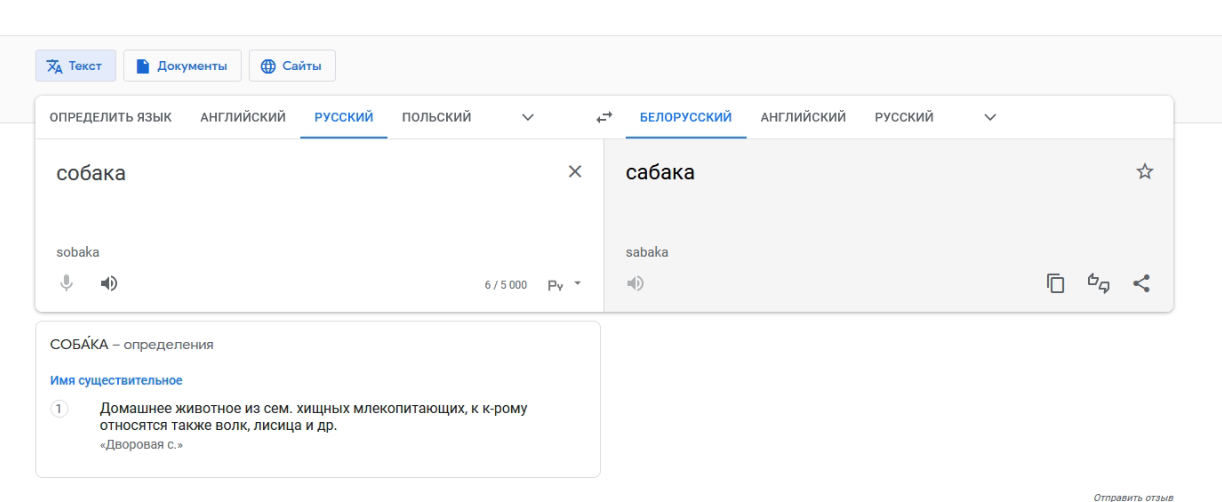Set target language to Русский
The height and width of the screenshot is (502, 1222).
[904, 117]
